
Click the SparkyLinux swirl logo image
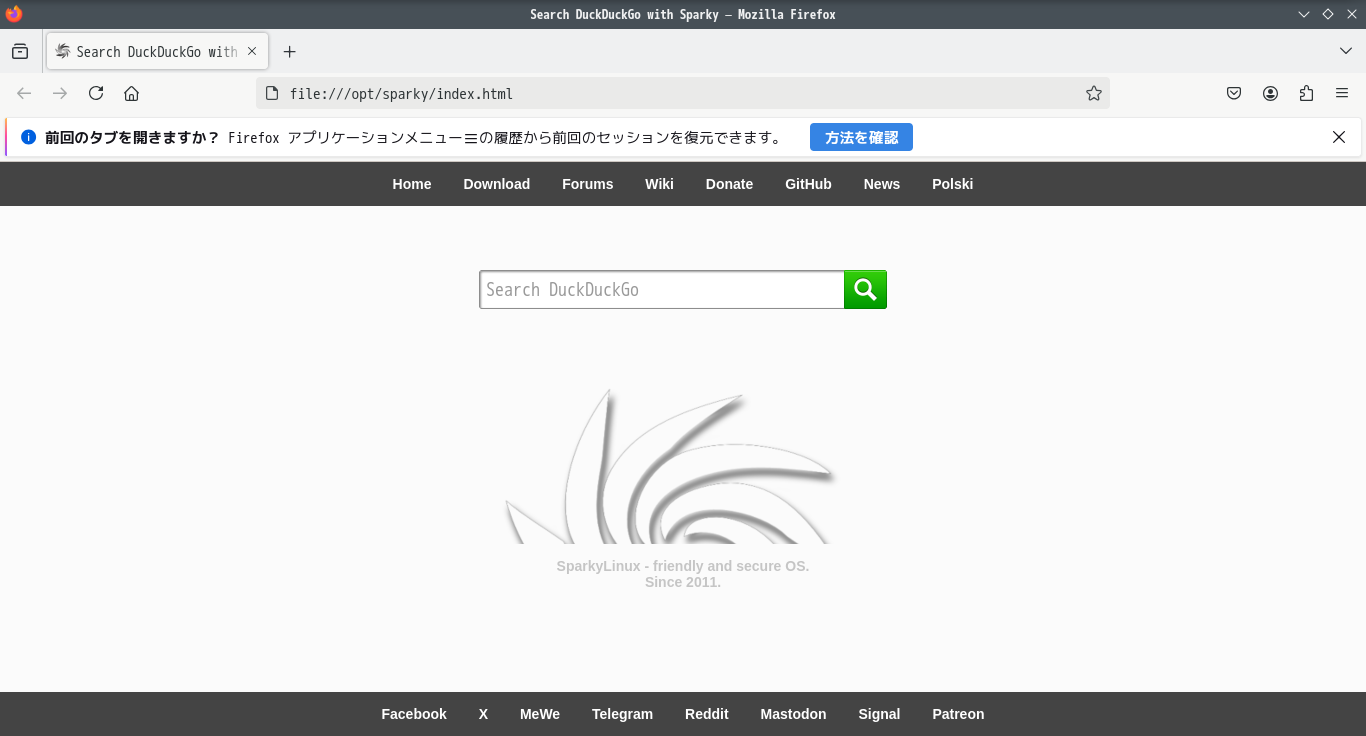670,466
